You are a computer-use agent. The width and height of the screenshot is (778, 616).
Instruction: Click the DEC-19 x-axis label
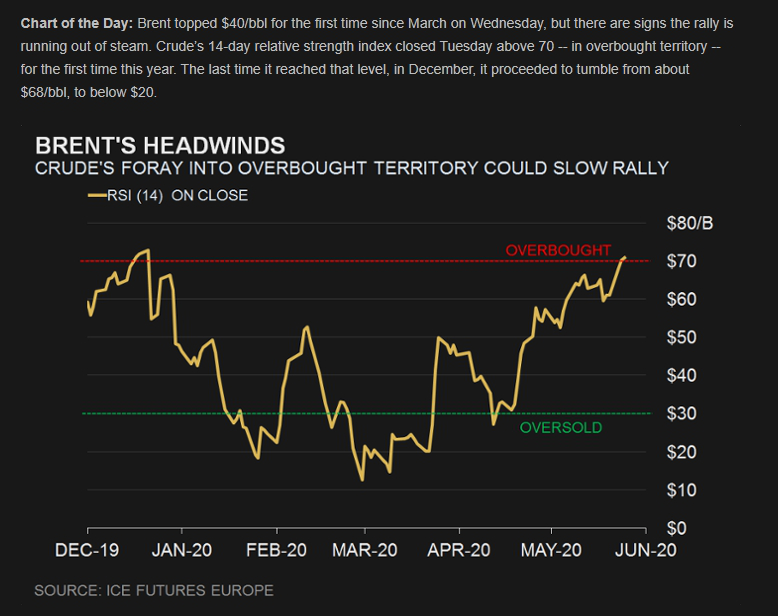(x=87, y=550)
